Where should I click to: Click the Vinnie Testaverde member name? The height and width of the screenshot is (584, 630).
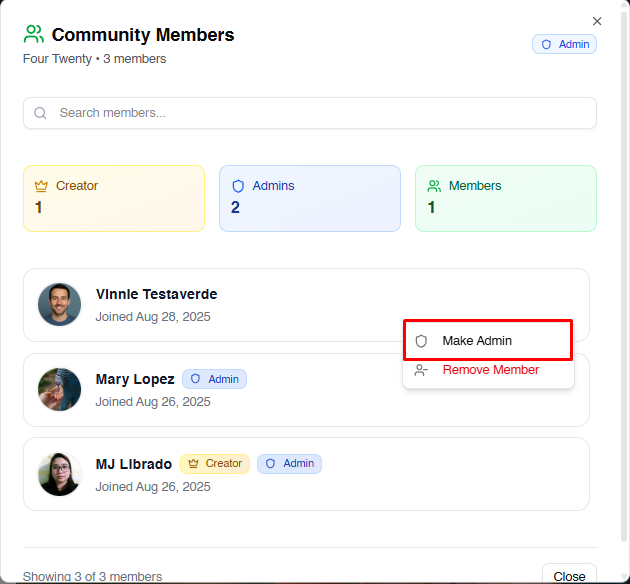pyautogui.click(x=156, y=294)
